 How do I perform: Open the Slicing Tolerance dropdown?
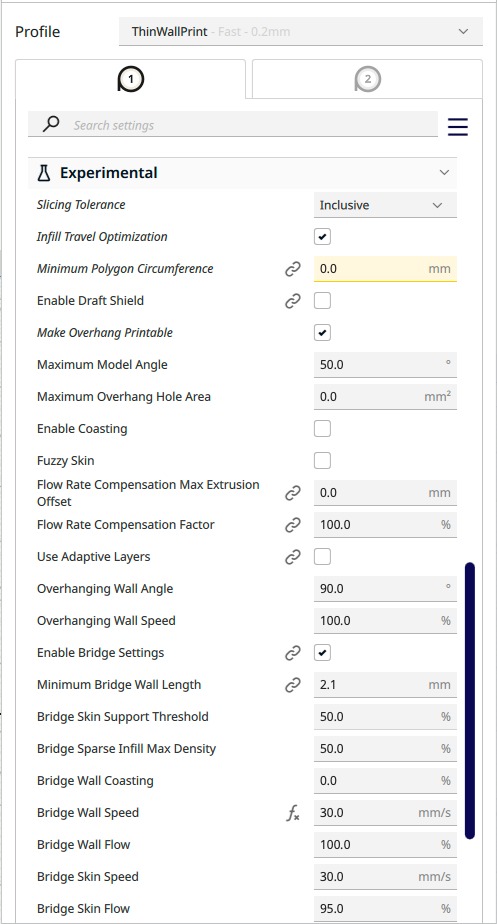[x=385, y=205]
